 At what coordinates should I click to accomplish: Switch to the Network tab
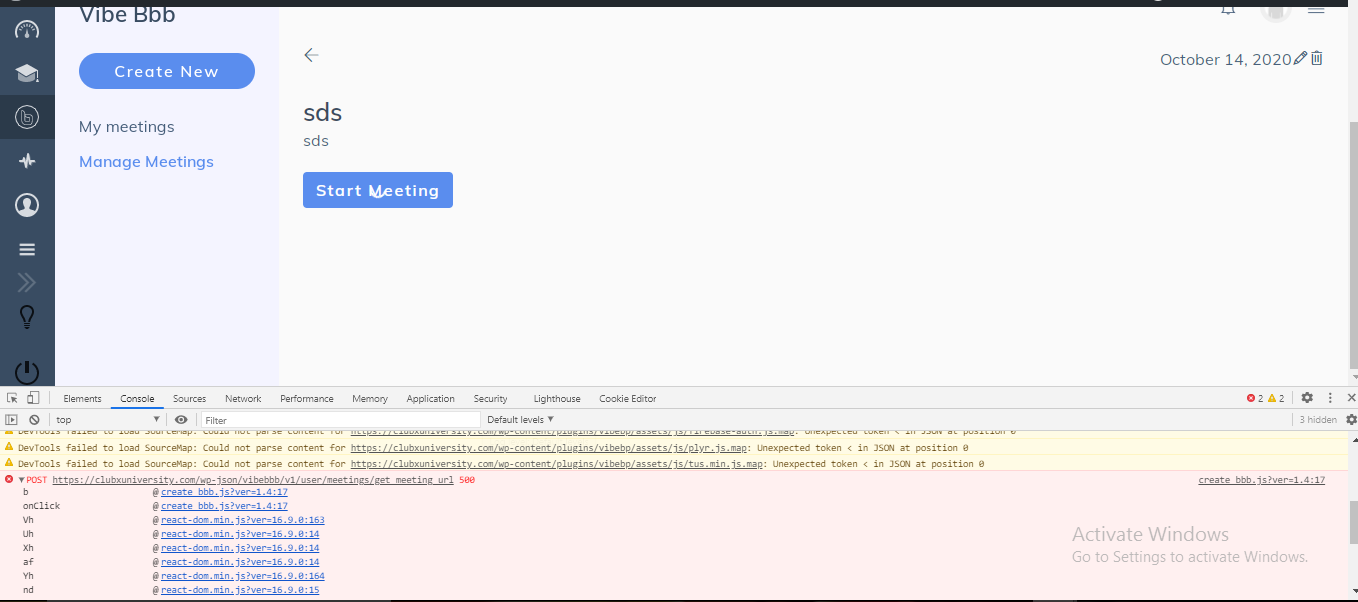pyautogui.click(x=243, y=398)
